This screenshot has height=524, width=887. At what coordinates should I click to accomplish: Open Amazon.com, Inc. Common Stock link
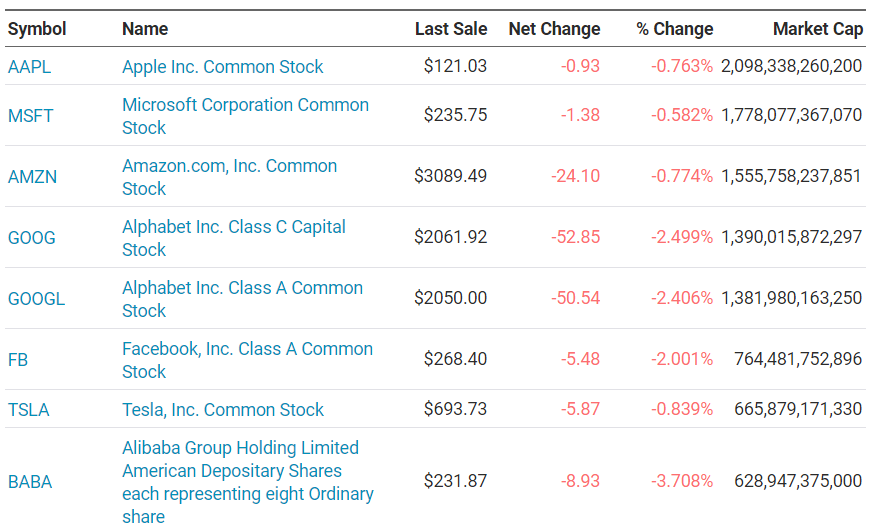click(x=229, y=177)
